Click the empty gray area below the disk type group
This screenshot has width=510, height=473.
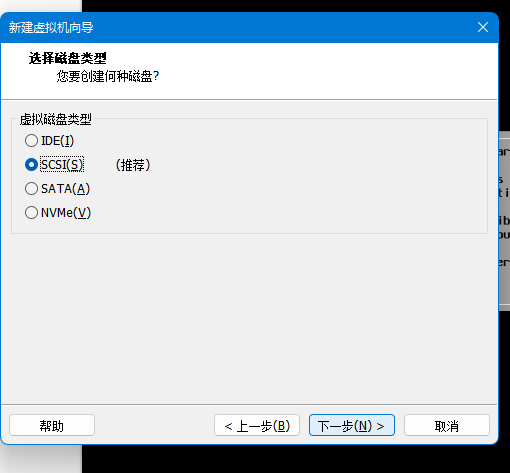[249, 318]
